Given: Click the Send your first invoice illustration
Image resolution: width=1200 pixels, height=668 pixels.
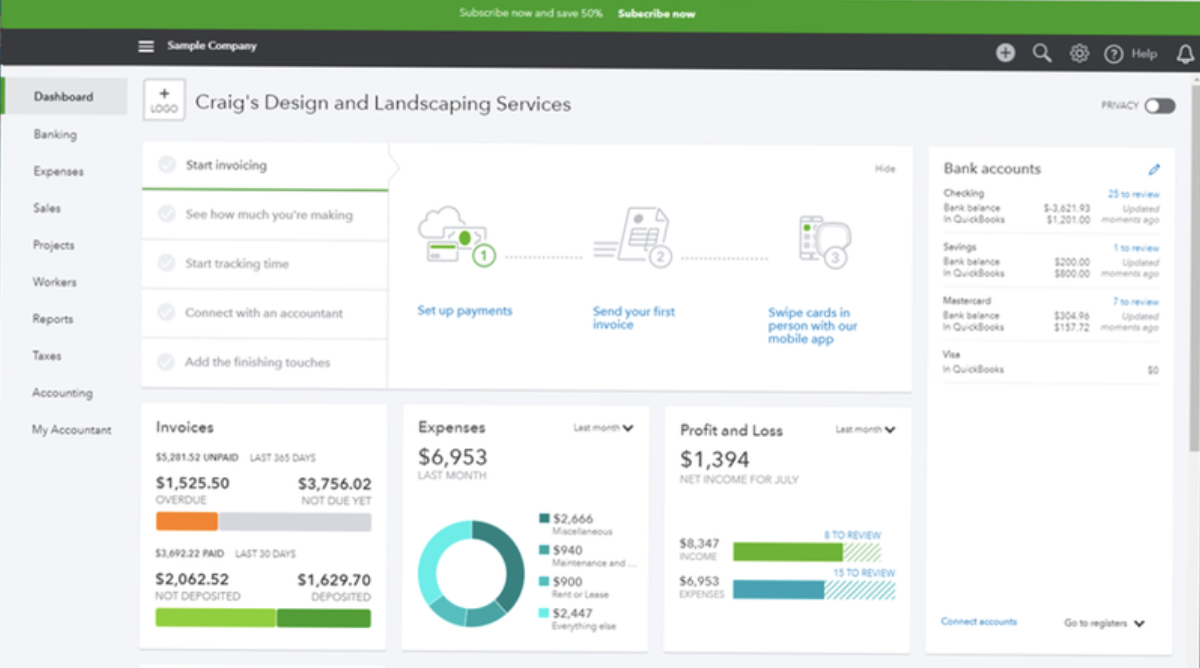Looking at the screenshot, I should click(x=631, y=239).
